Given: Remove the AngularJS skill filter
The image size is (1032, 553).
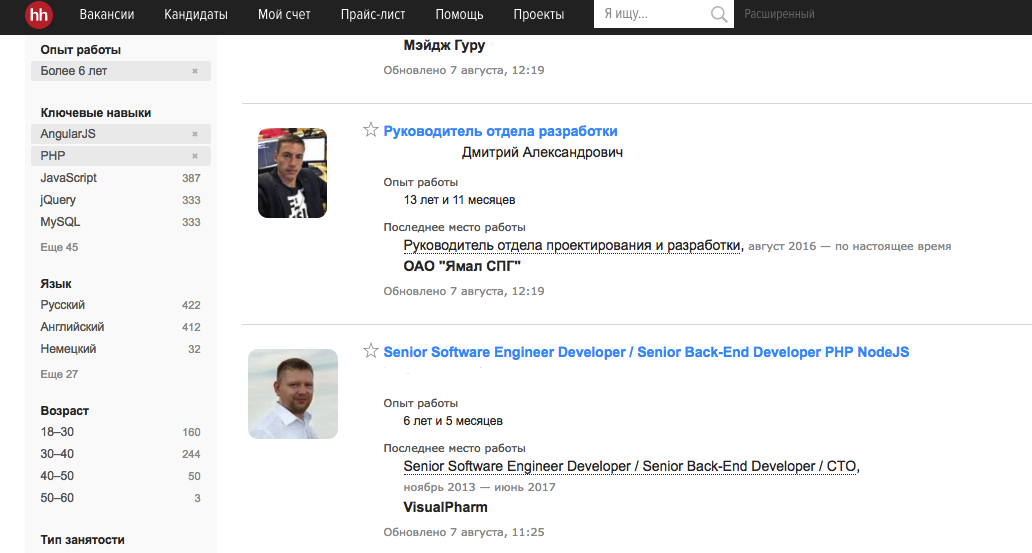Looking at the screenshot, I should [195, 134].
